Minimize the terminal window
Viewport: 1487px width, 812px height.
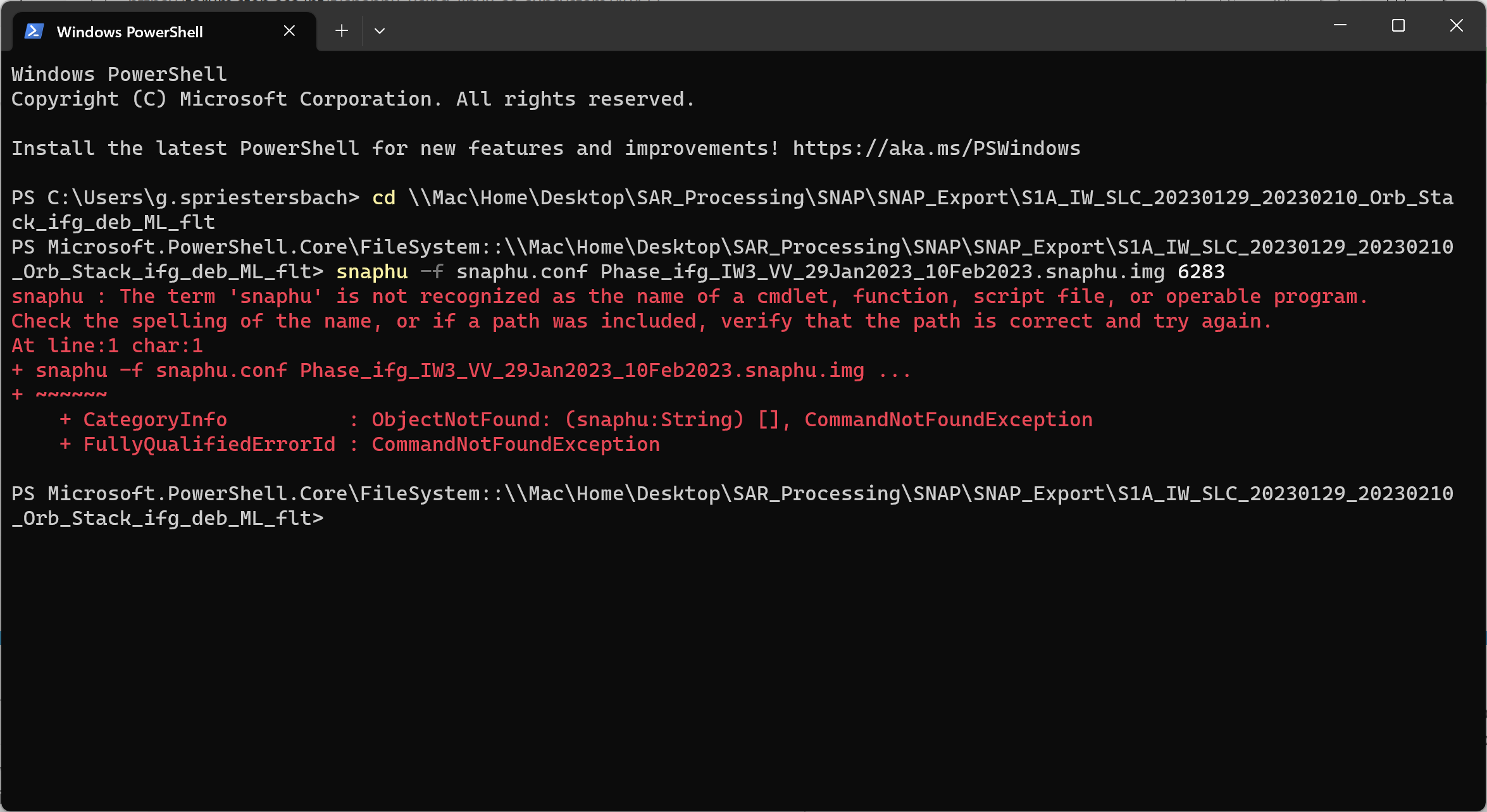(x=1340, y=25)
